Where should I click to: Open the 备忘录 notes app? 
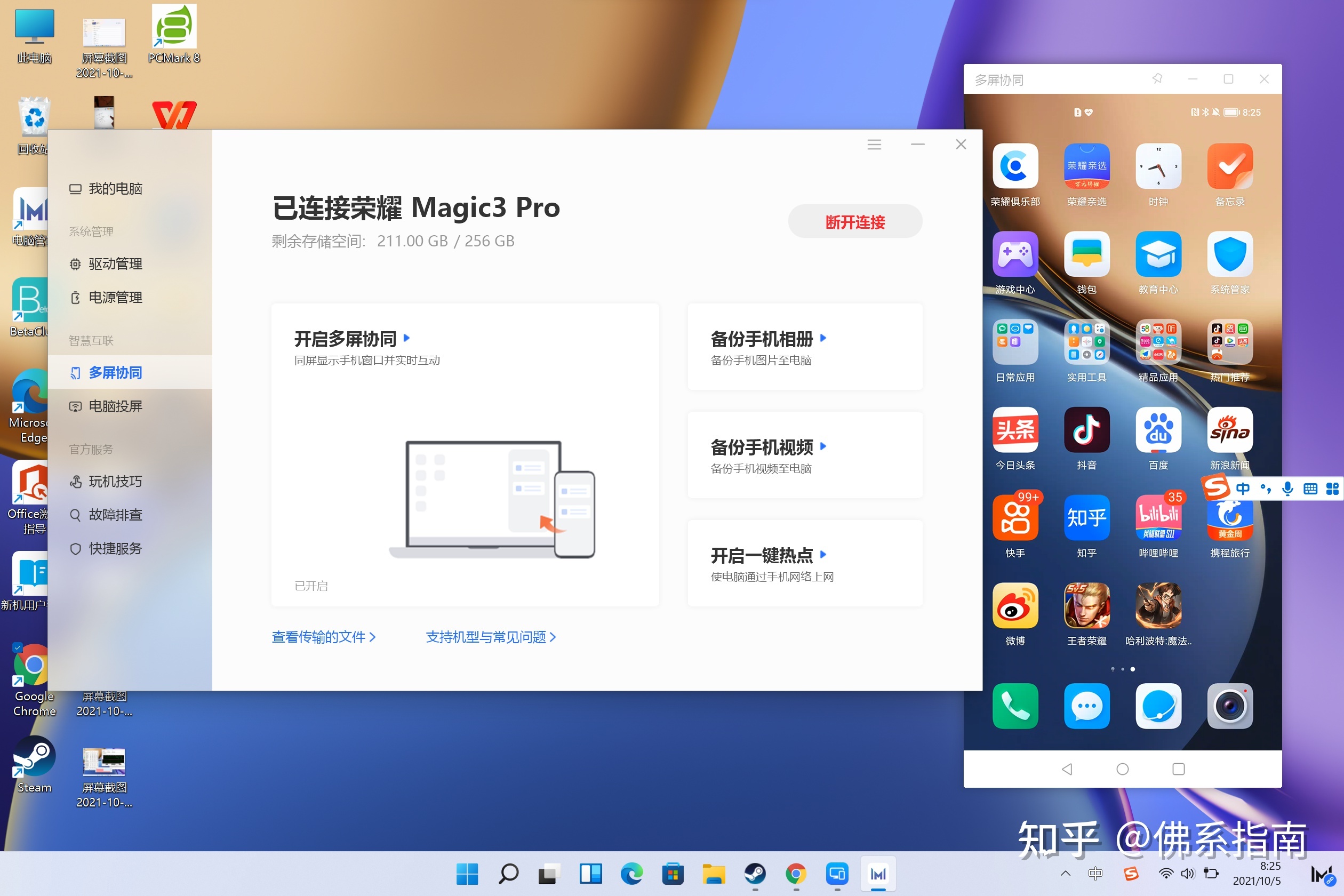(x=1229, y=166)
